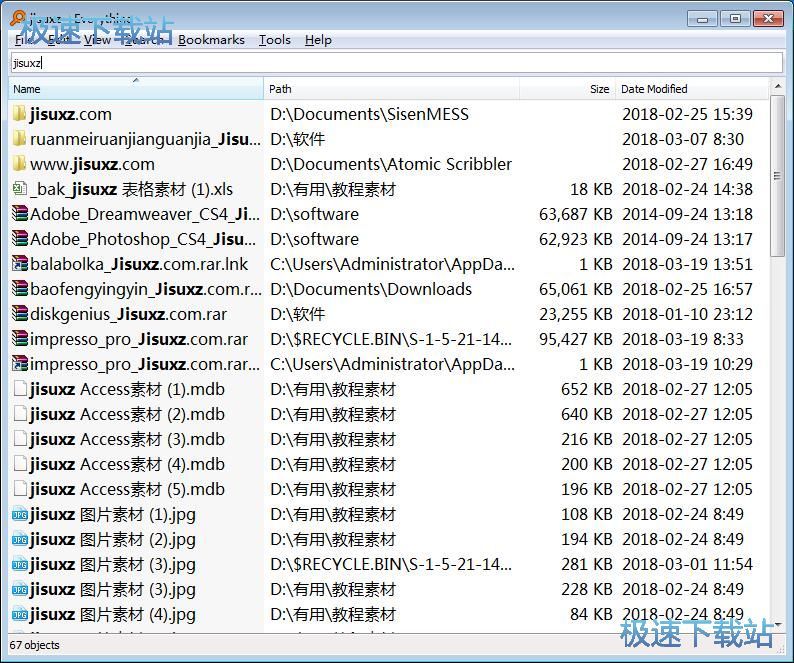
Task: Click the jisuxz.com folder icon
Action: 19,114
